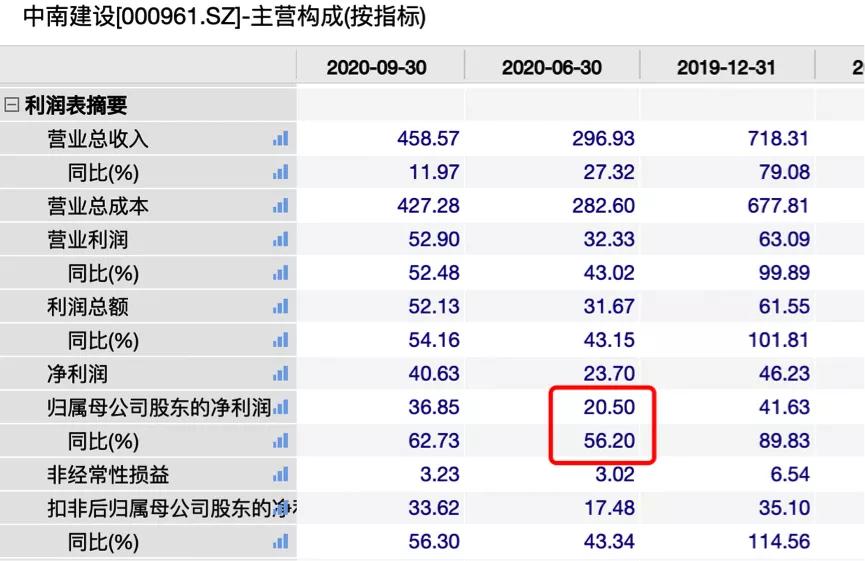Click the value 40.63
Viewport: 865px width, 561px height.
pyautogui.click(x=434, y=373)
